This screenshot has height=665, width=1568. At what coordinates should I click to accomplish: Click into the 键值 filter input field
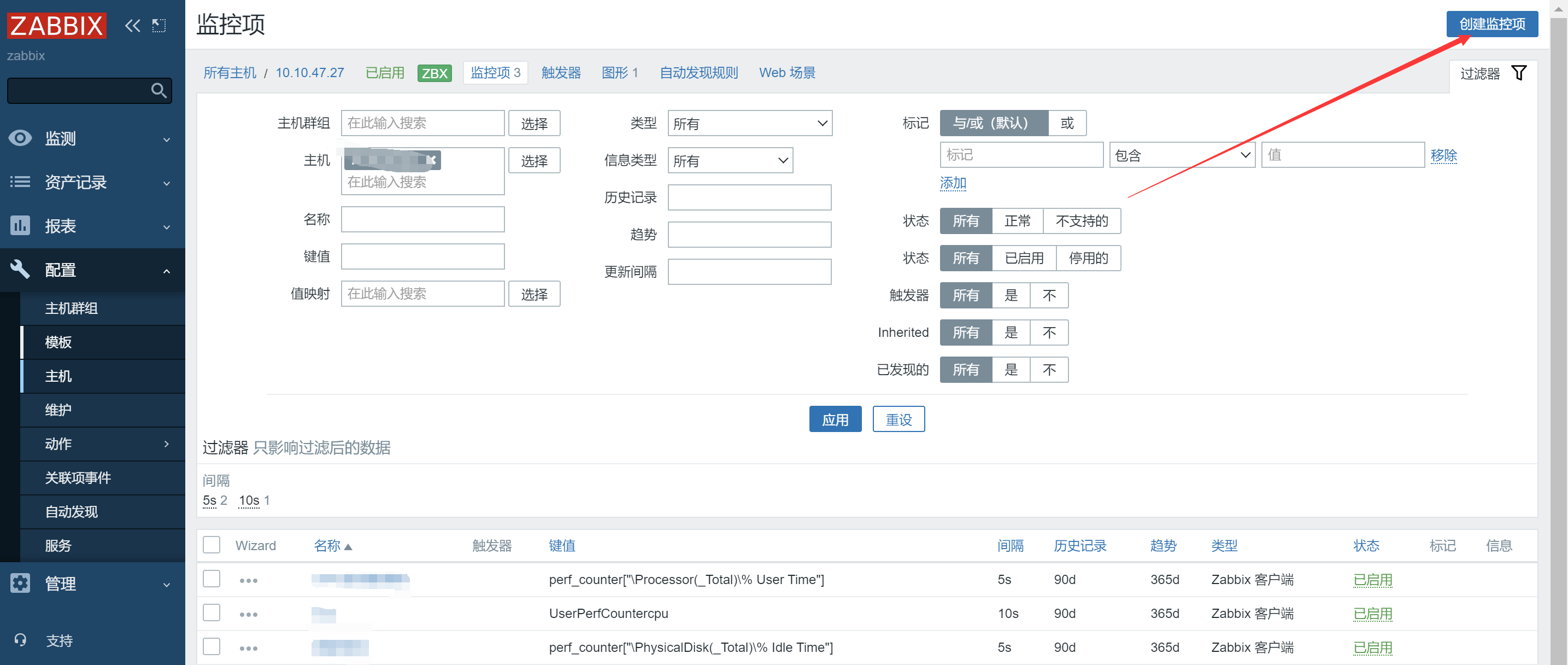click(422, 256)
